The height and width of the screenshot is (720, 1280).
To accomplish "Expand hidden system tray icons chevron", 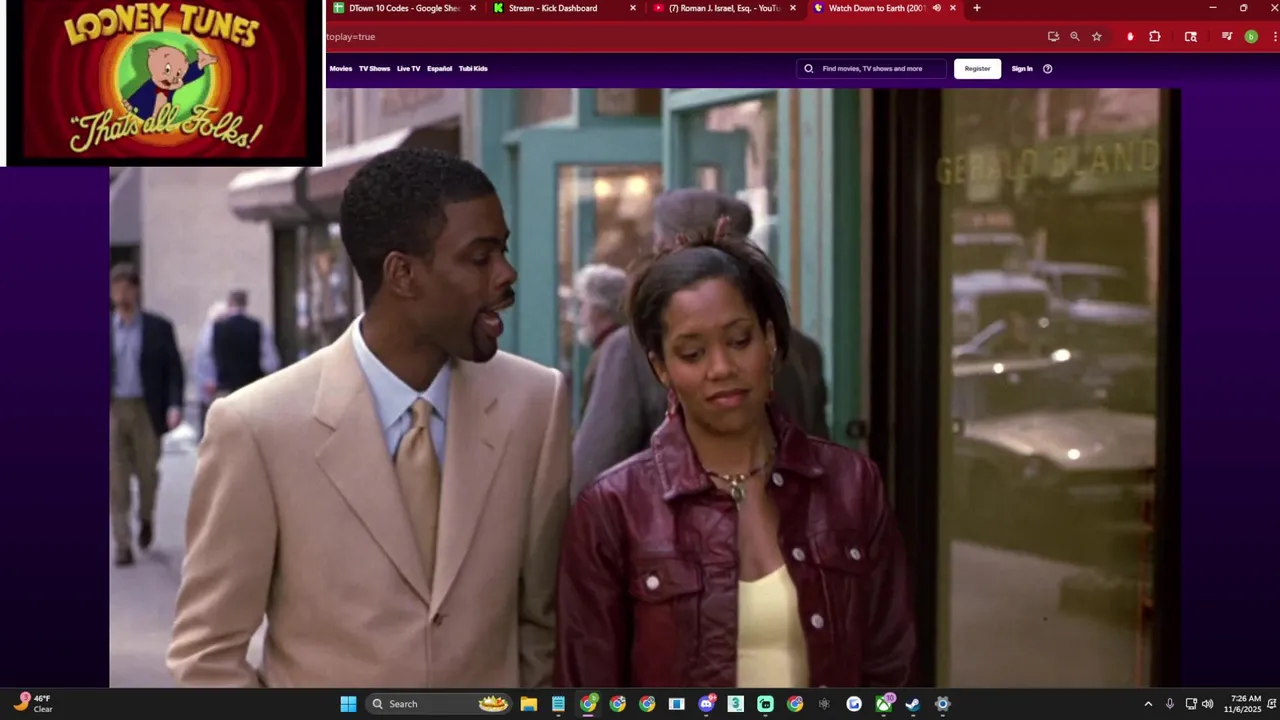I will (x=1148, y=704).
